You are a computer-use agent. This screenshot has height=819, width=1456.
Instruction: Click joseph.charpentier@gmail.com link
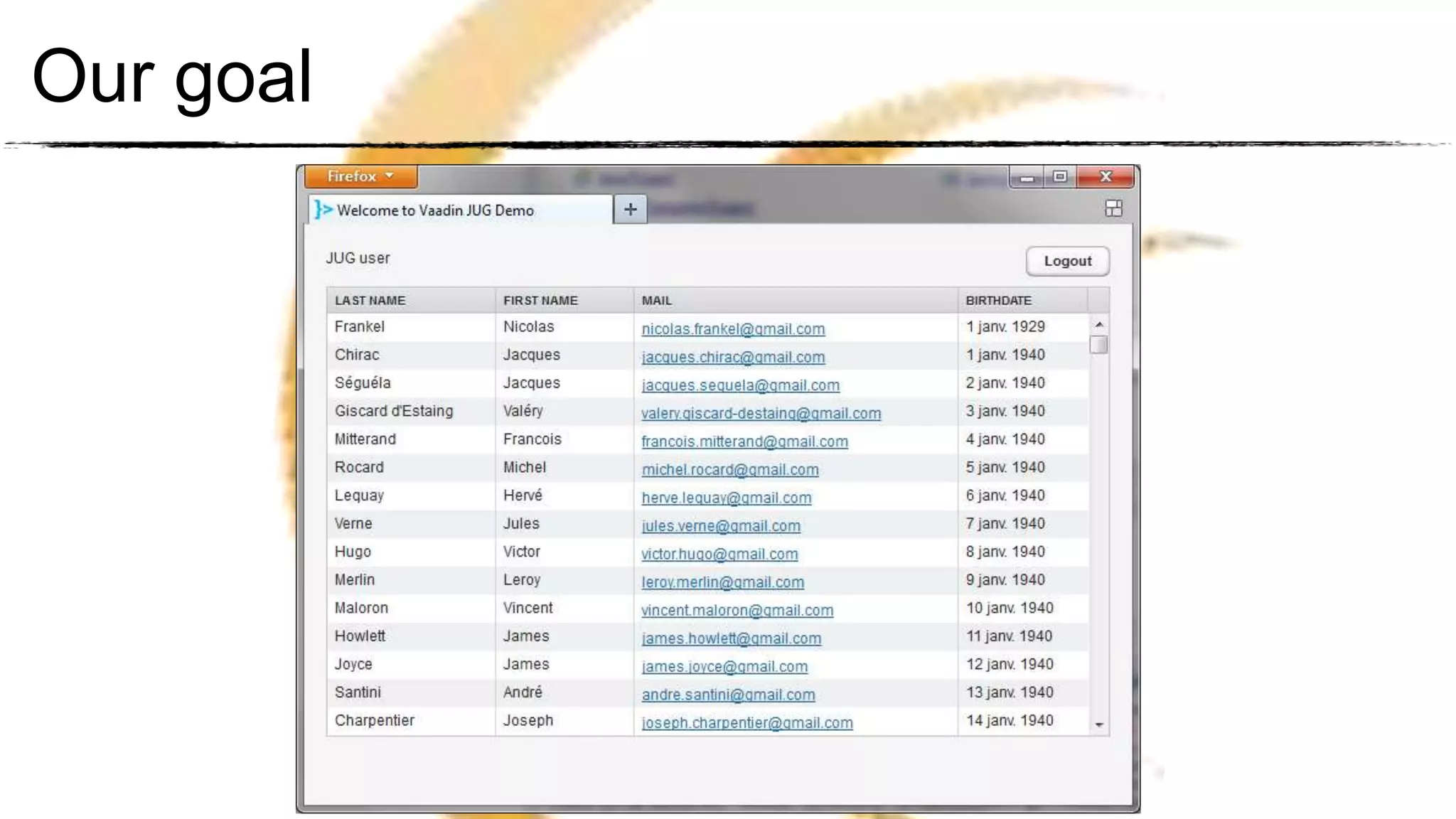click(747, 723)
